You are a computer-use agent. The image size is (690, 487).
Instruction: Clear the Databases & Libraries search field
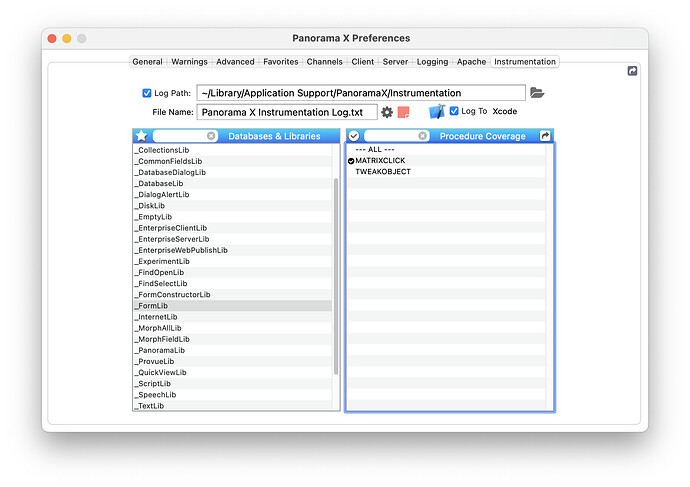pyautogui.click(x=211, y=136)
